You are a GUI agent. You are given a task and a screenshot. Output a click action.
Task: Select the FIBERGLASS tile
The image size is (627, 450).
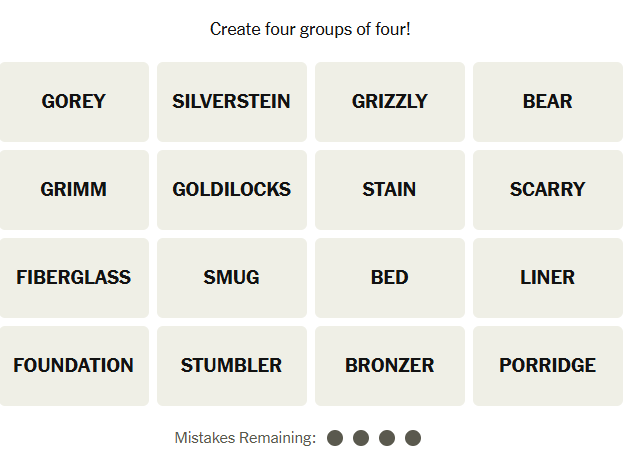point(74,278)
